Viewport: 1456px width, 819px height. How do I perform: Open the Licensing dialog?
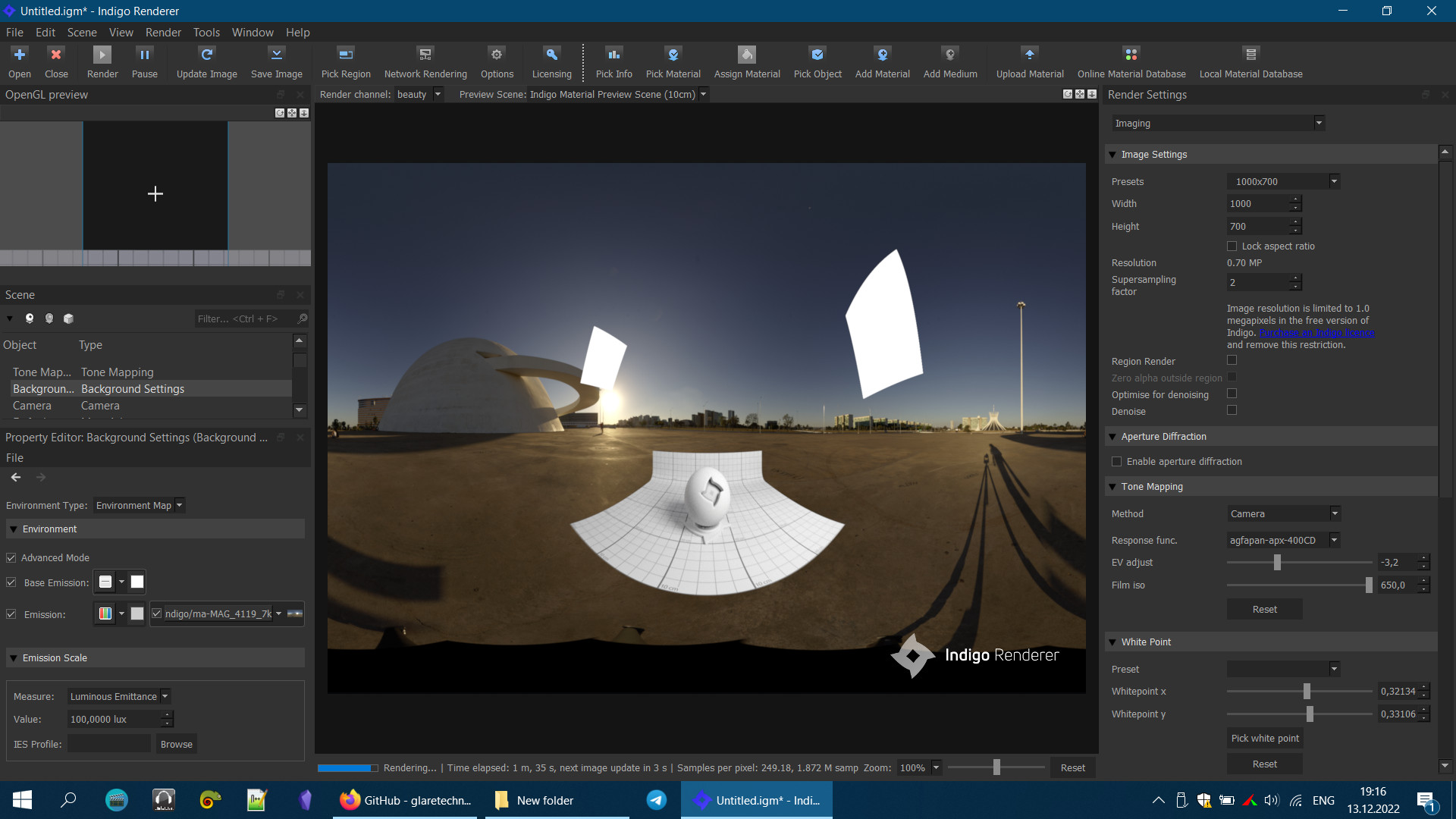tap(552, 55)
